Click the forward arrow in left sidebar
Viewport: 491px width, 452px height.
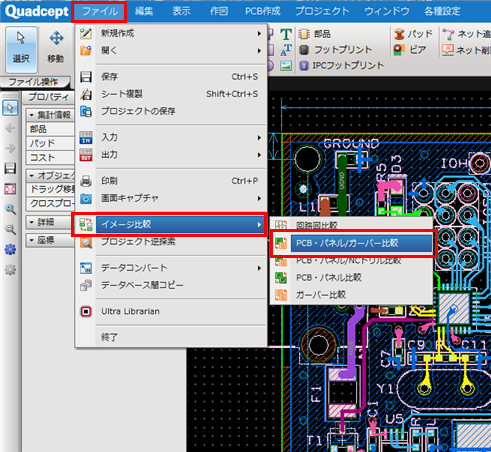click(x=10, y=148)
